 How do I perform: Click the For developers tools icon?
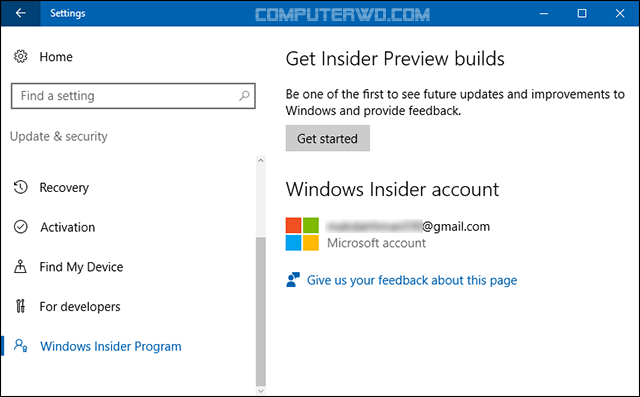[x=20, y=306]
